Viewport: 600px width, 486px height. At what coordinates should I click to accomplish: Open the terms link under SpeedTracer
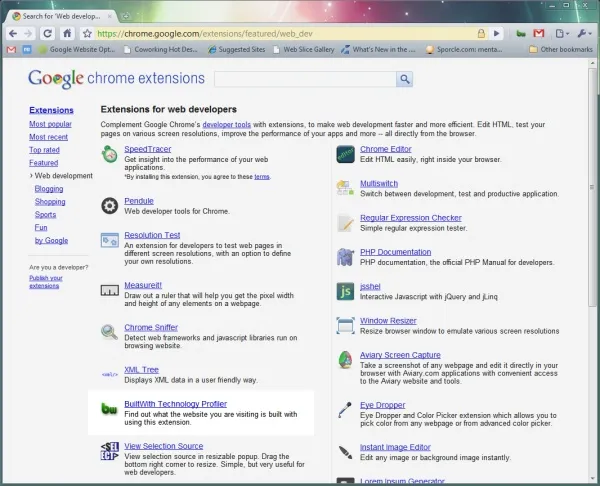(262, 177)
